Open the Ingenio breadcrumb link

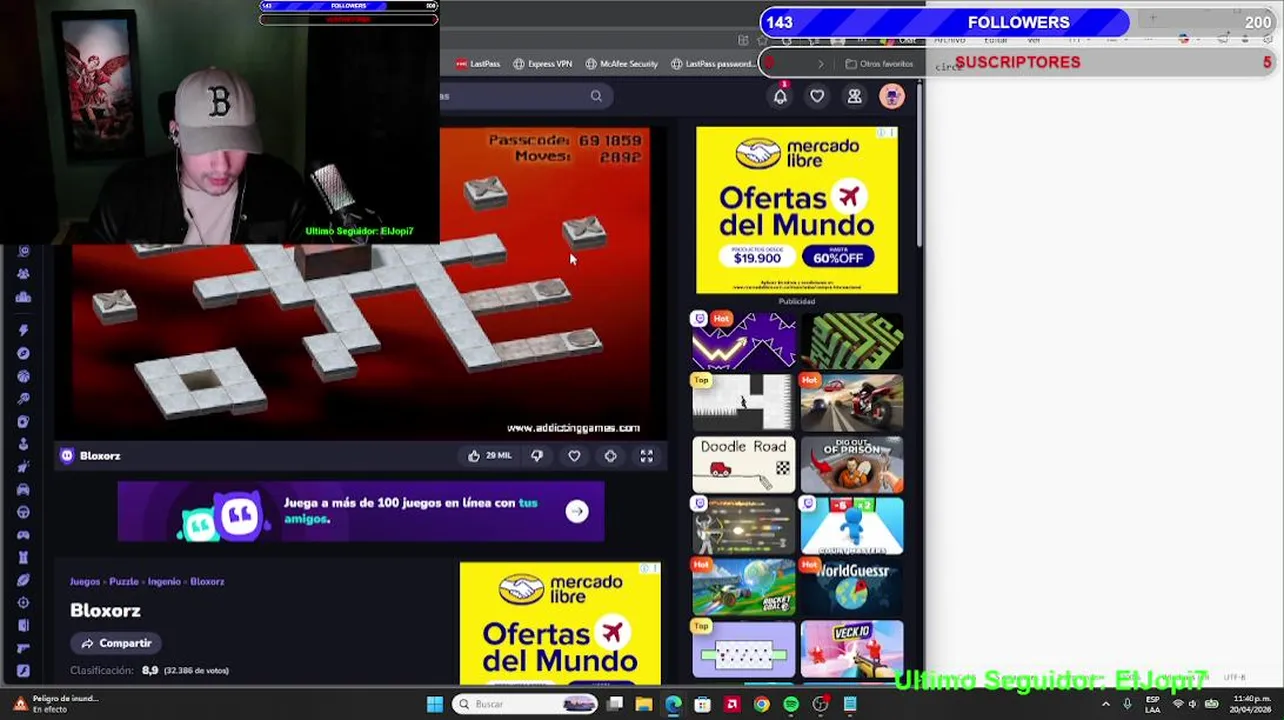tap(164, 581)
